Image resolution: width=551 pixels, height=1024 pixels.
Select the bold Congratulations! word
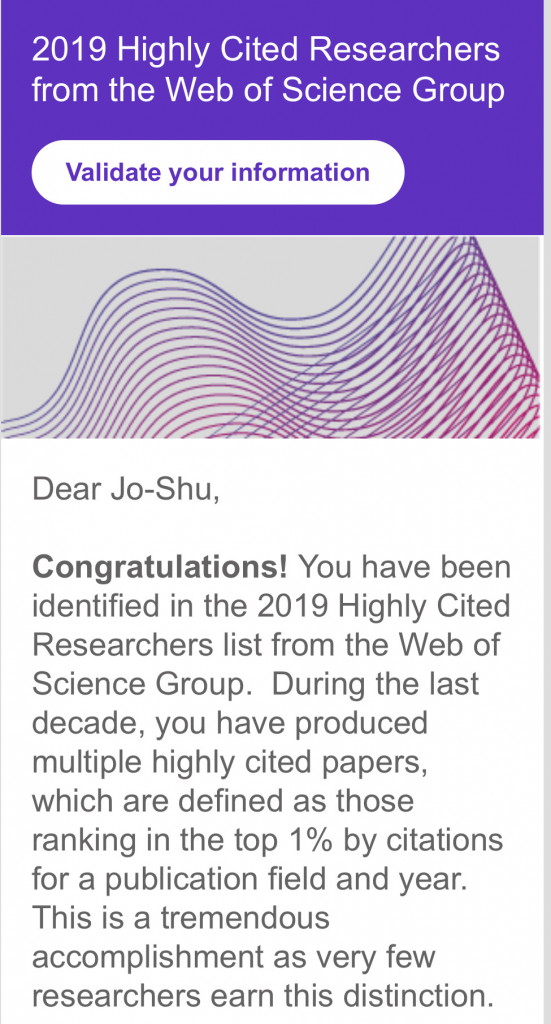[160, 568]
